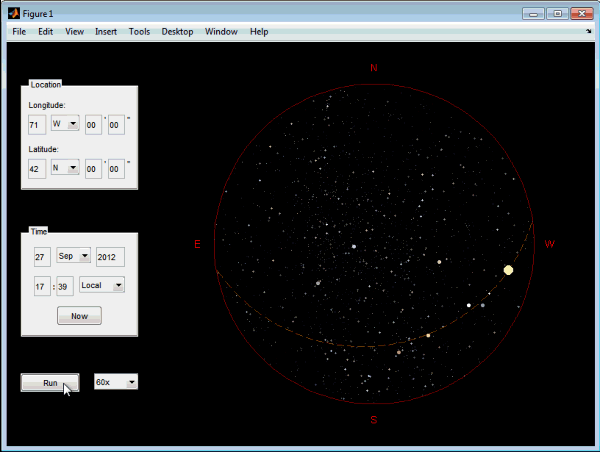Open the Desktop menu
This screenshot has width=600, height=452.
click(177, 32)
